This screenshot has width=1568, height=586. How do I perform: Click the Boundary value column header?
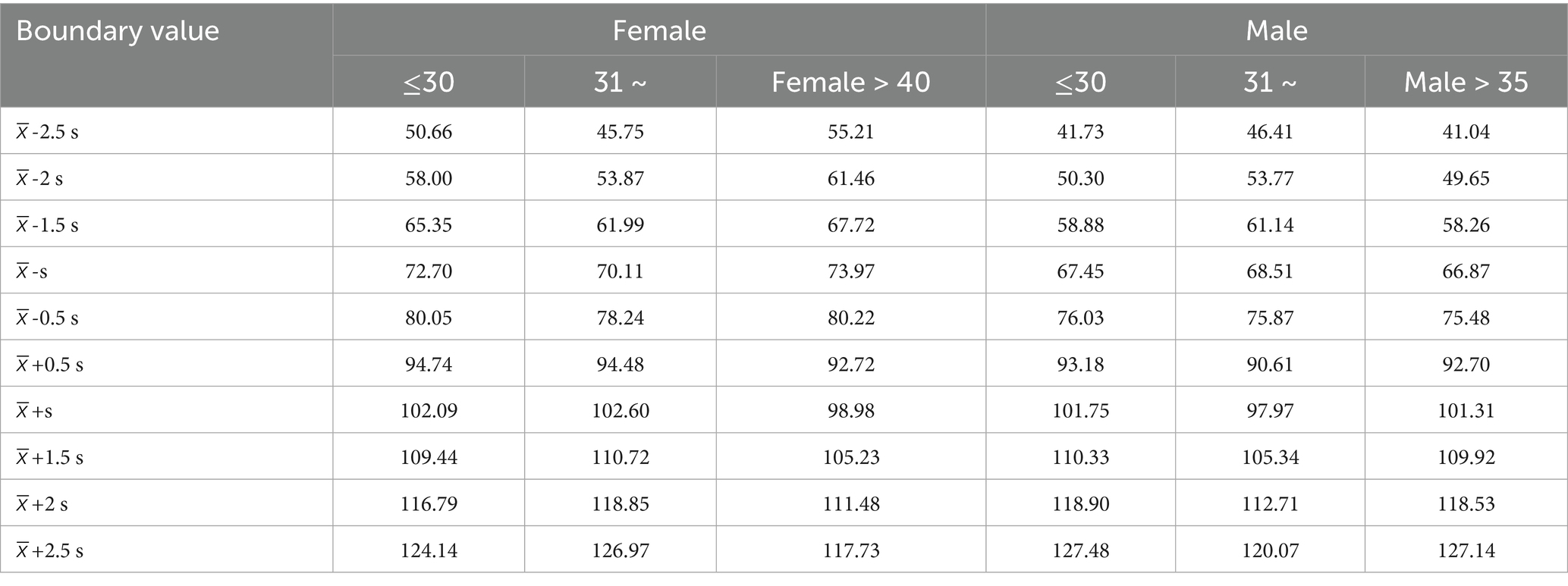tap(118, 31)
